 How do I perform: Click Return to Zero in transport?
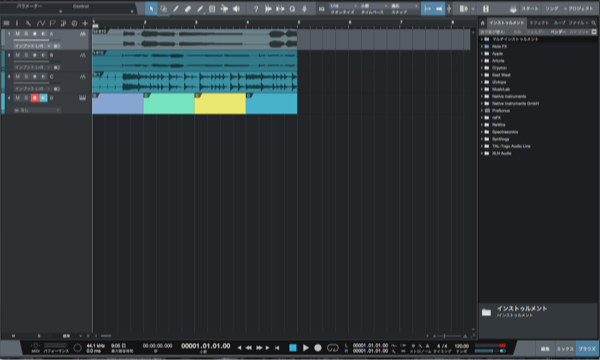click(277, 347)
